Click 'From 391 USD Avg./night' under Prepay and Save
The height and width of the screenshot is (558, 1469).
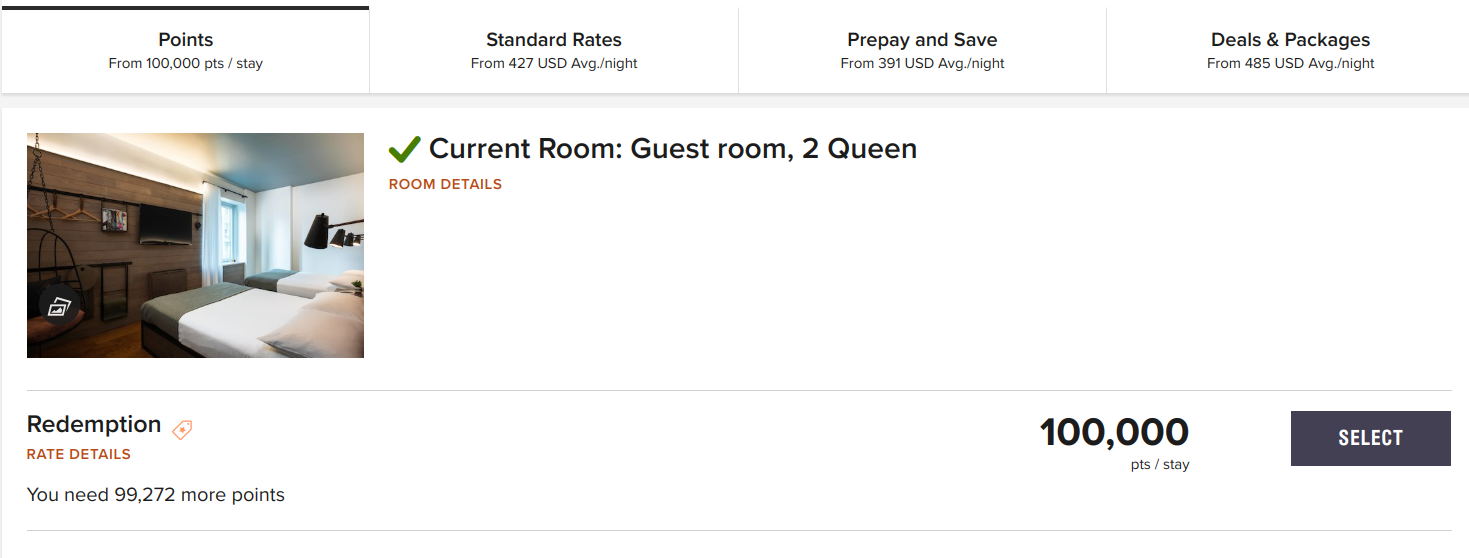coord(922,63)
